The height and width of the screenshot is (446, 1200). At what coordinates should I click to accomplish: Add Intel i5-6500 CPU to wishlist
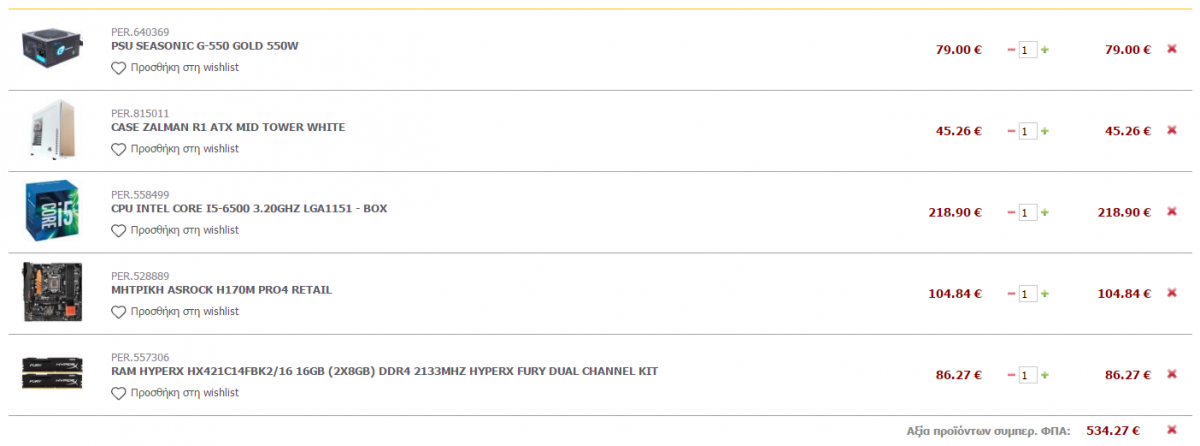[x=175, y=230]
